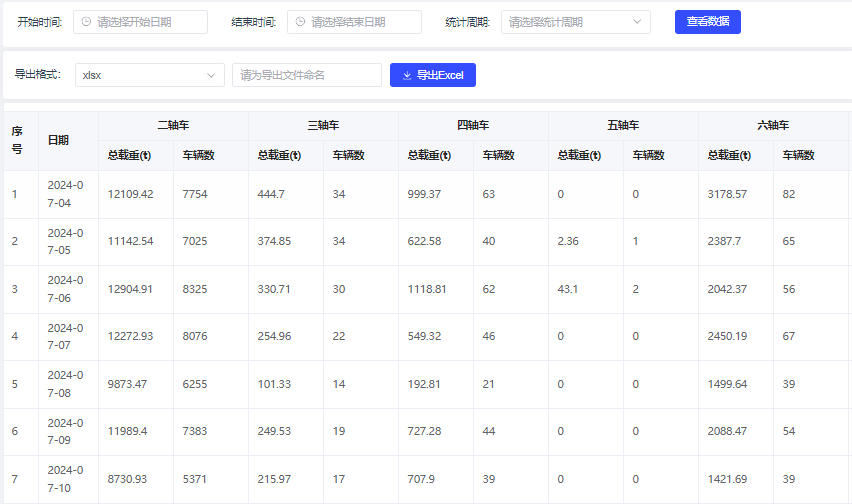
Task: Focus the 请选择开始日期 input field
Action: coord(150,22)
